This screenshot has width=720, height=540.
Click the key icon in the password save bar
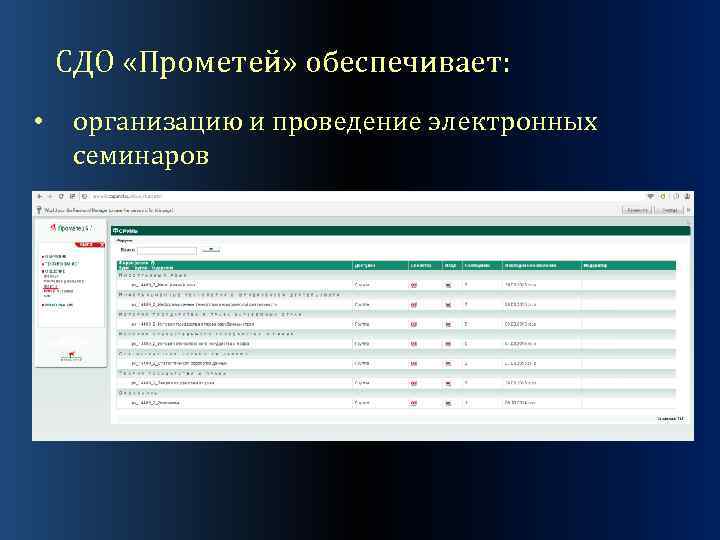(x=39, y=210)
